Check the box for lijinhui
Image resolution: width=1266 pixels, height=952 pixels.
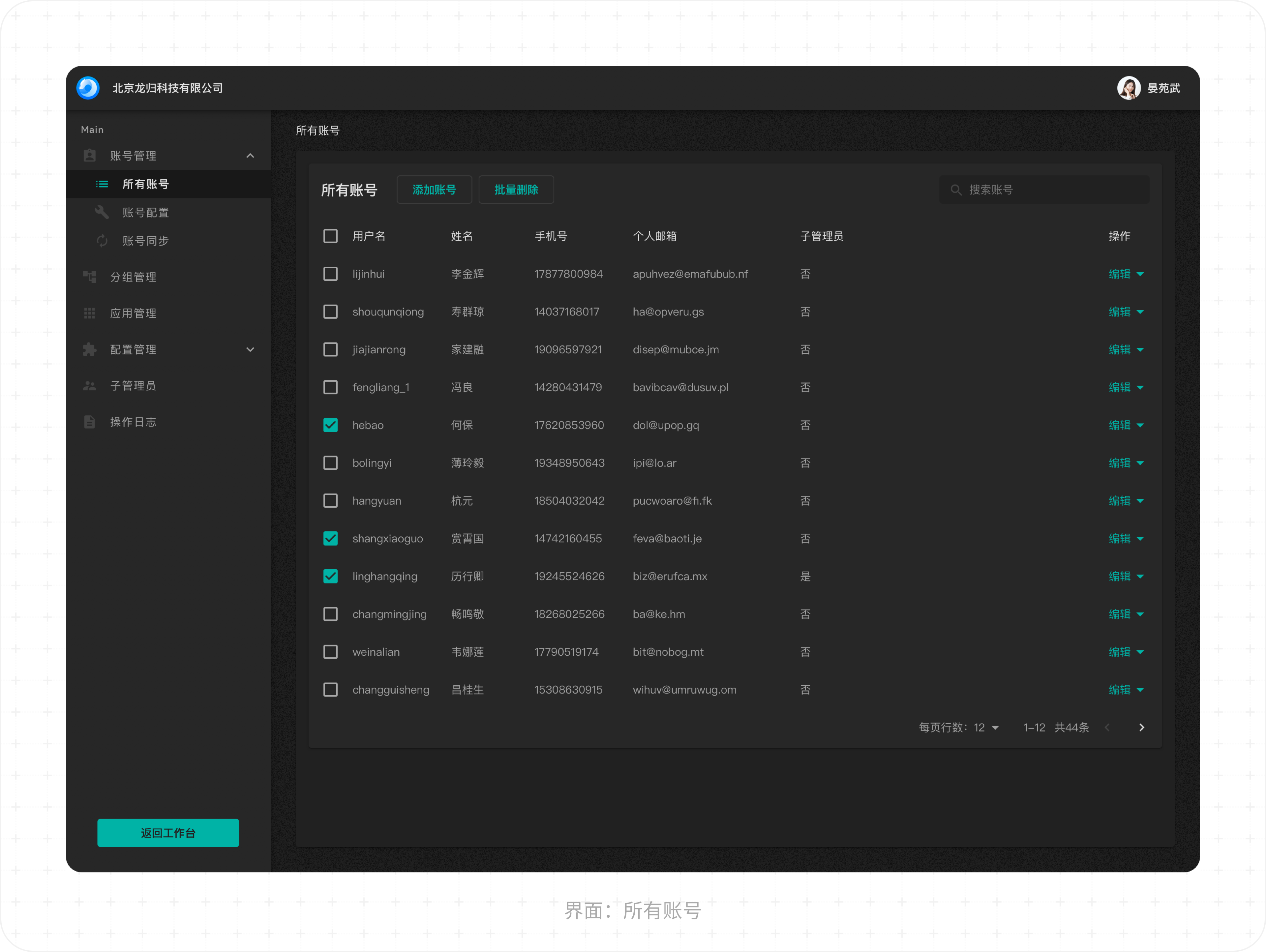330,274
